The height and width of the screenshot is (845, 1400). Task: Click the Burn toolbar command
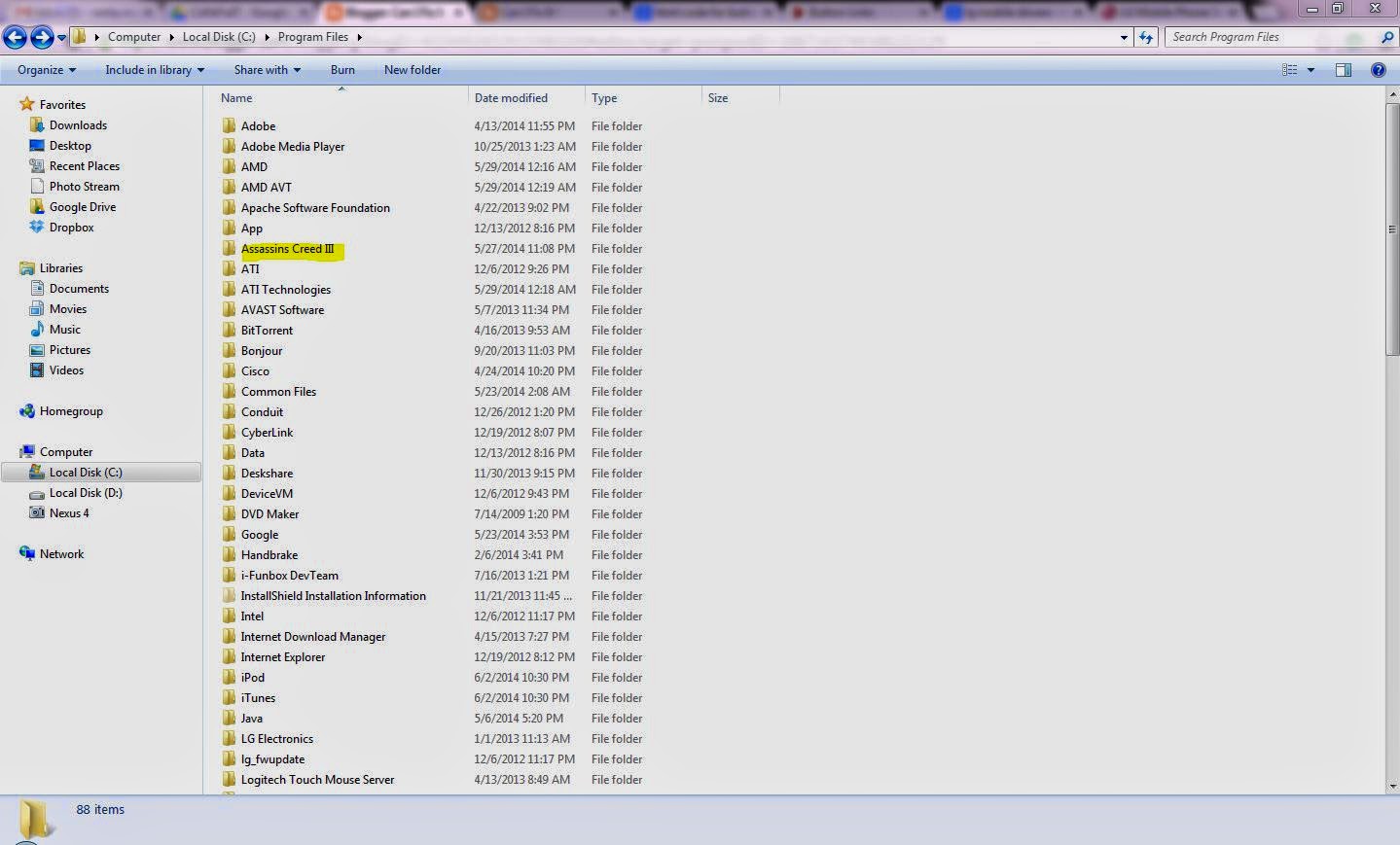(342, 70)
